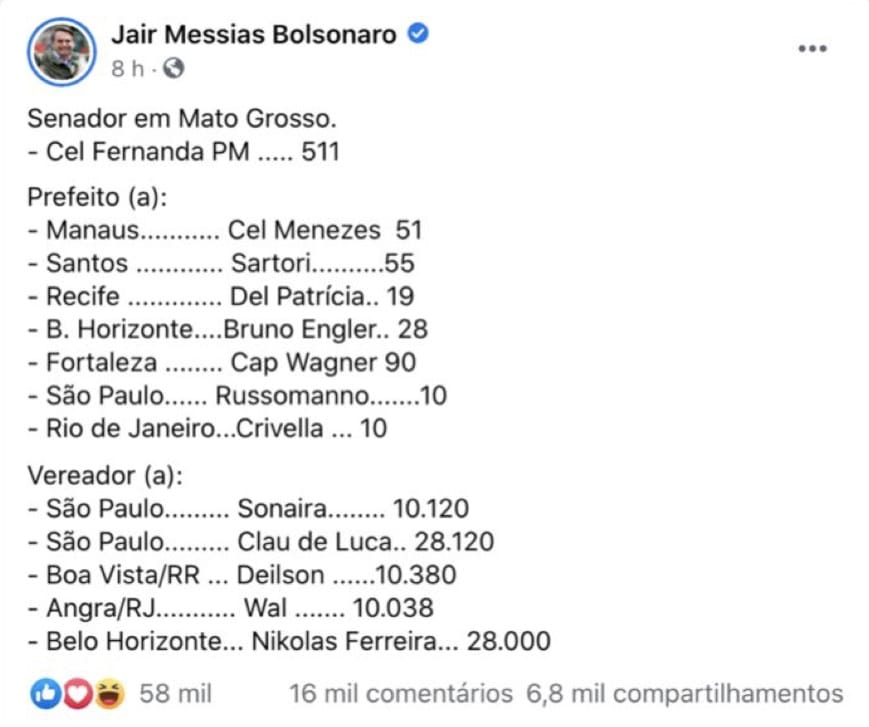Click the Rio de Janeiro Crivella line
The width and height of the screenshot is (869, 727).
point(207,428)
